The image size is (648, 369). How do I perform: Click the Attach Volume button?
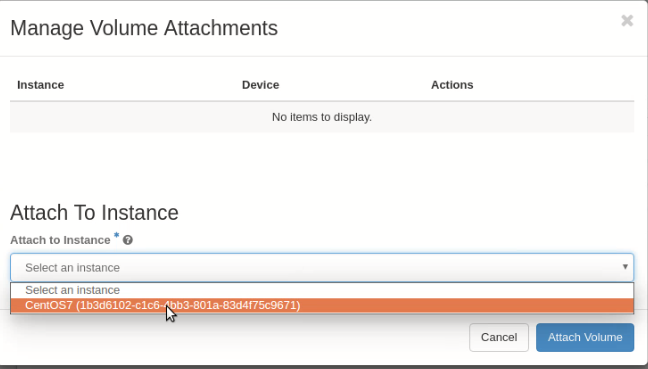tap(585, 337)
